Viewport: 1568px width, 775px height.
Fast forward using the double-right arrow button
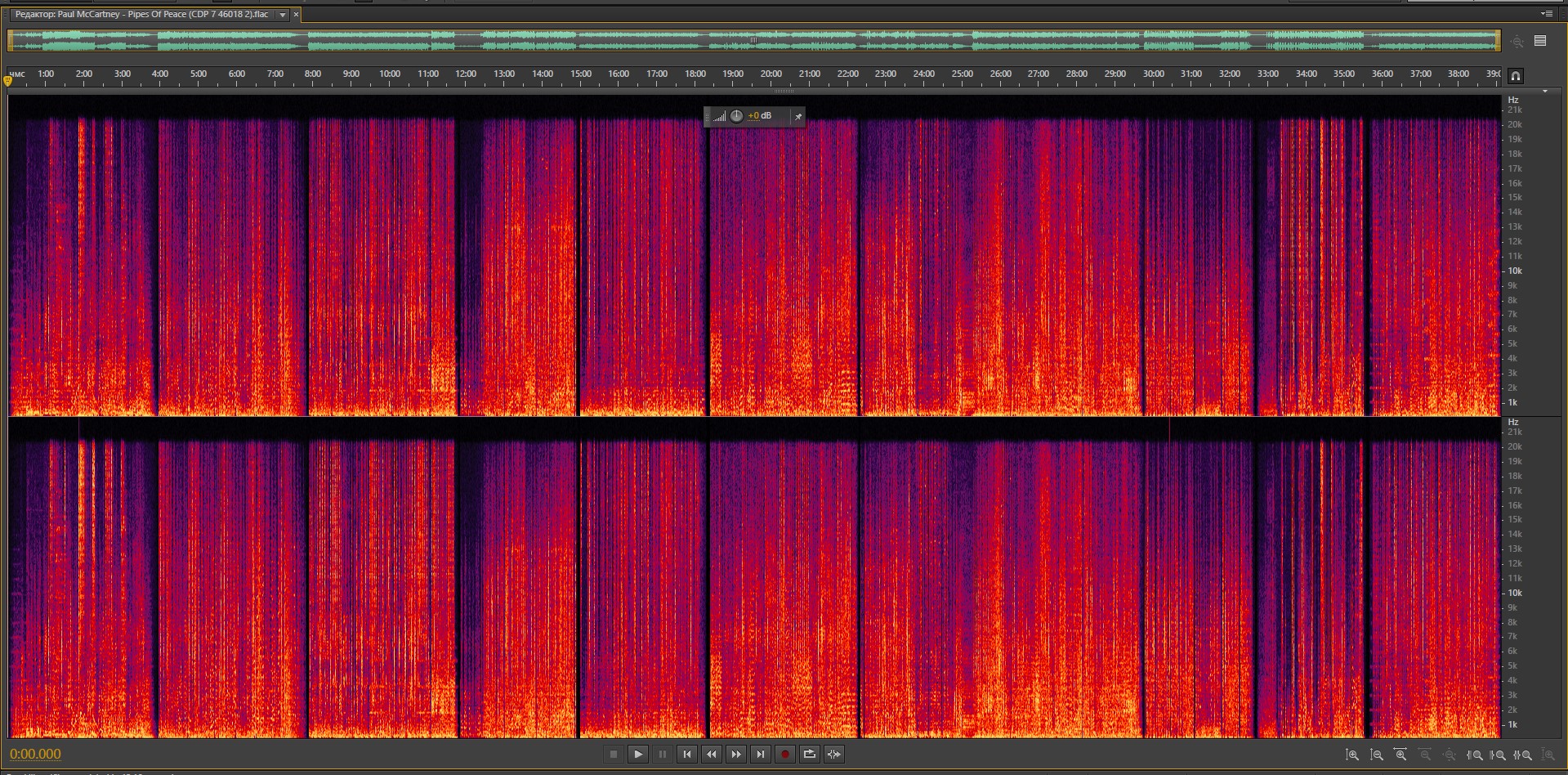coord(736,755)
